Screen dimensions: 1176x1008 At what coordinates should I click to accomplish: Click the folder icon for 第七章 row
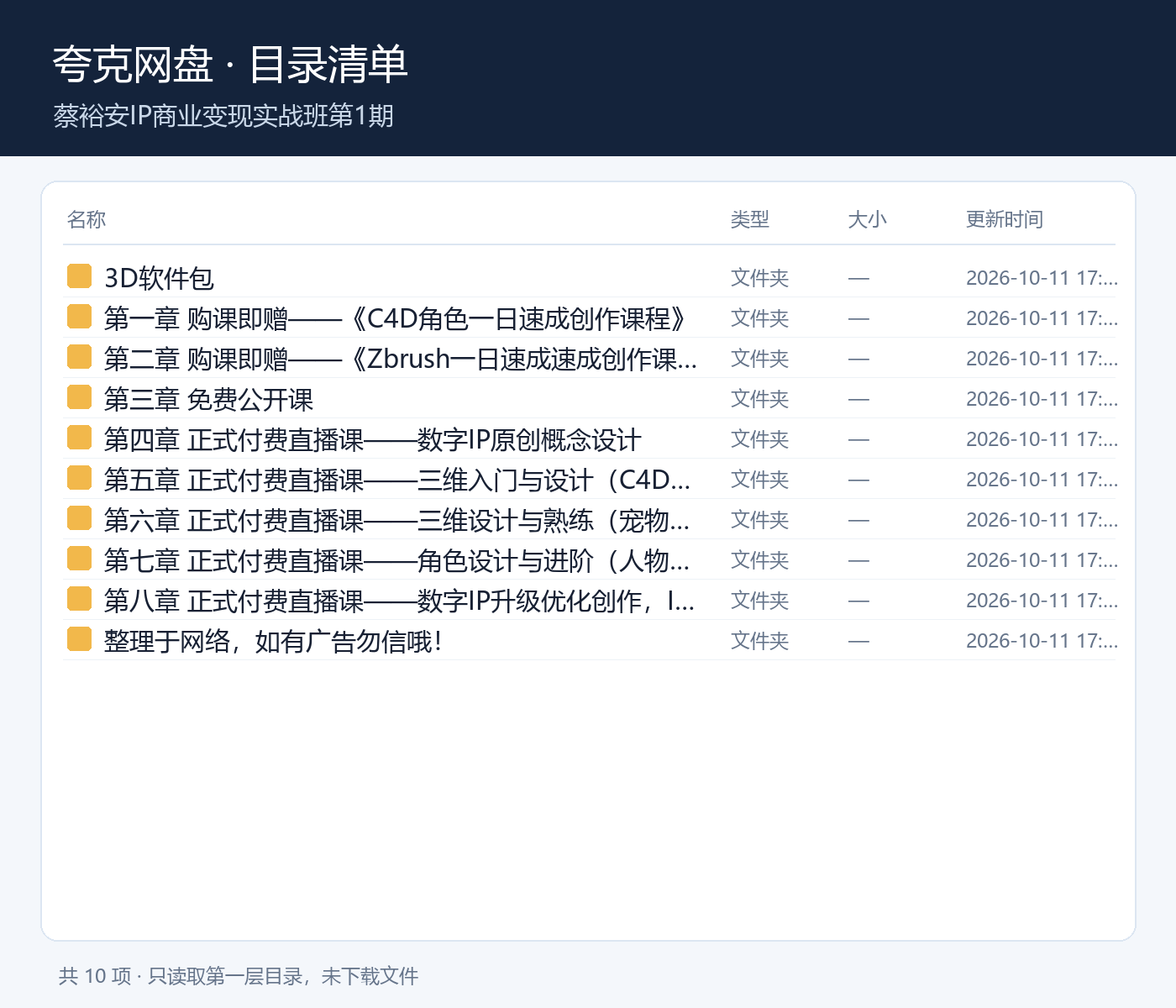tap(79, 559)
